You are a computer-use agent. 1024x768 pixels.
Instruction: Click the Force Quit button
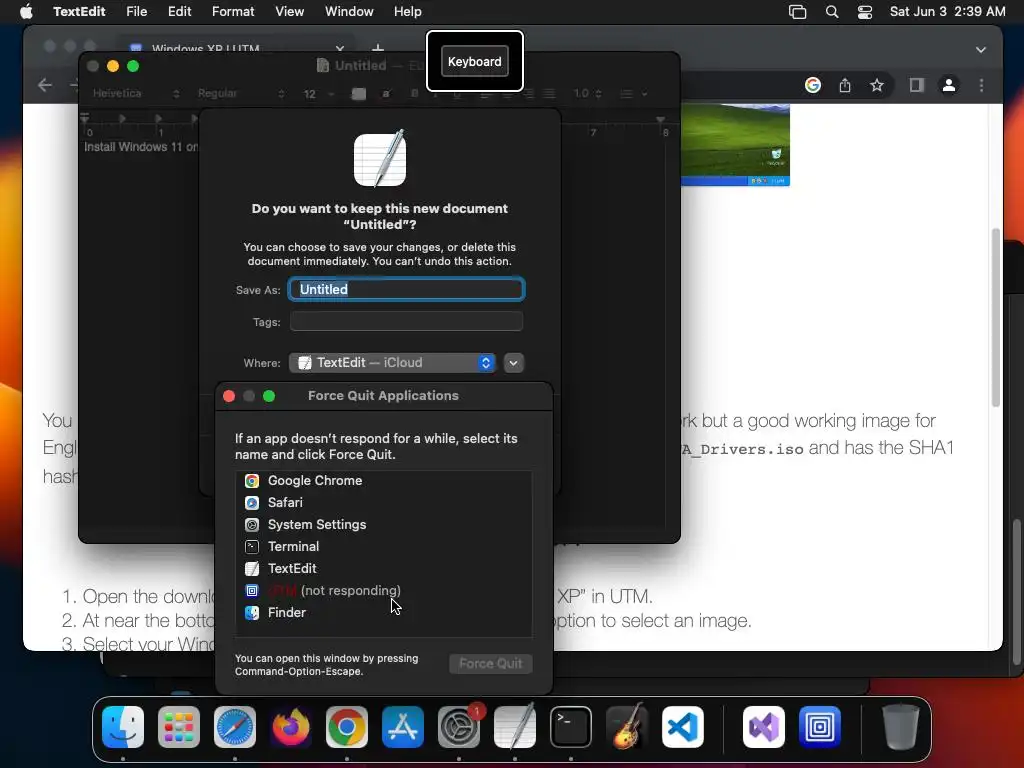point(490,664)
